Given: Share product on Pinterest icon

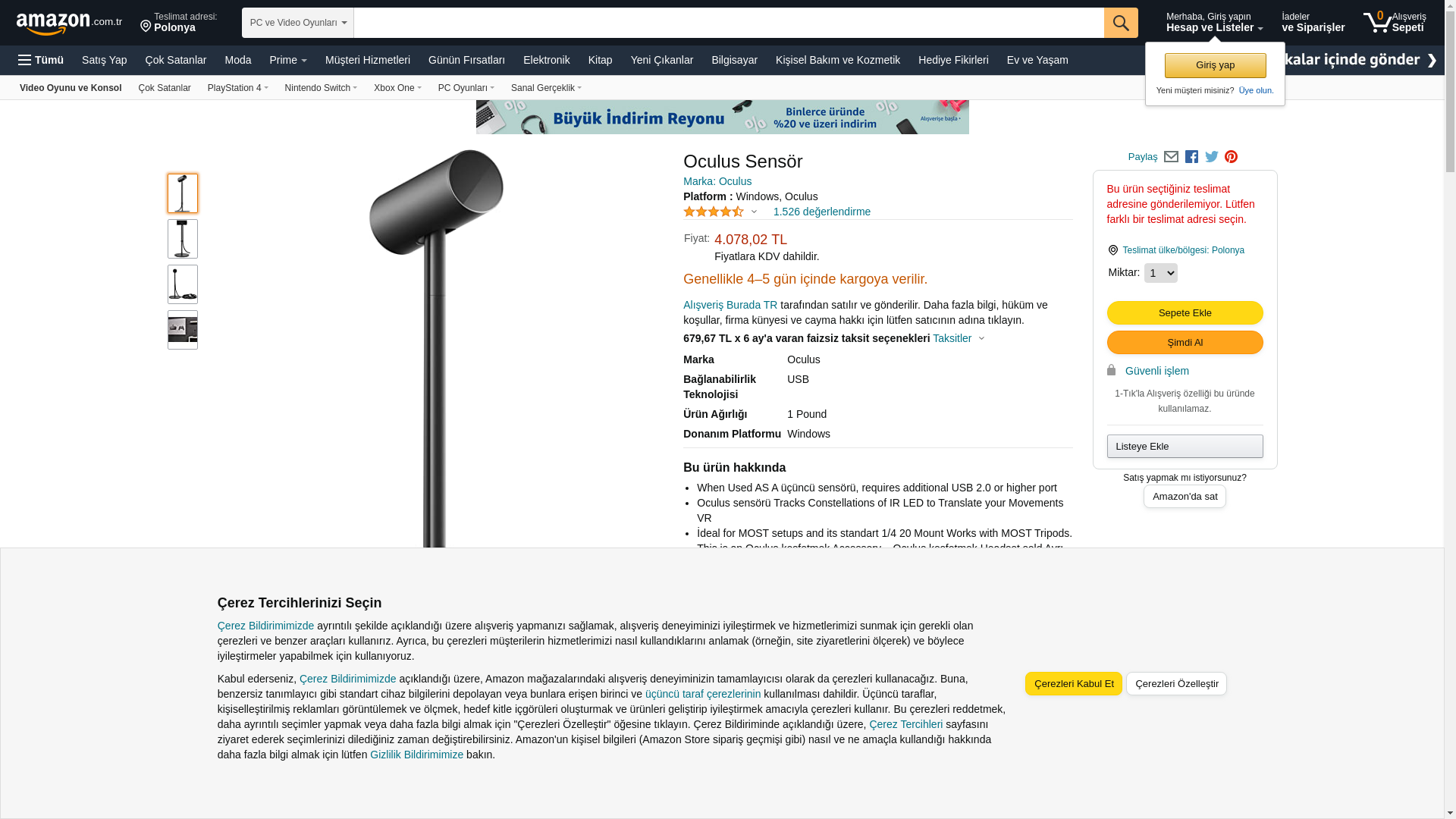Looking at the screenshot, I should 1232,157.
